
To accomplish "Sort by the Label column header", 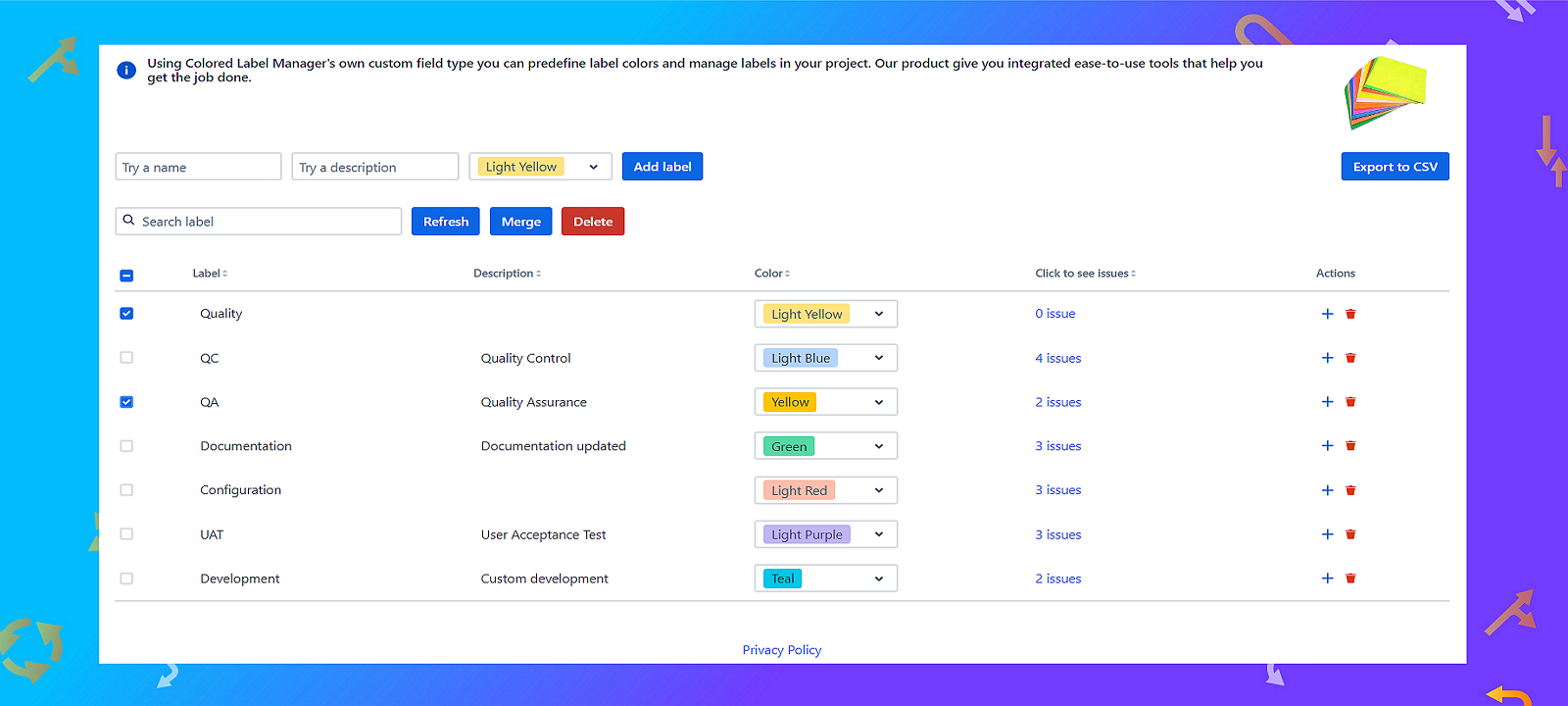I will 210,274.
